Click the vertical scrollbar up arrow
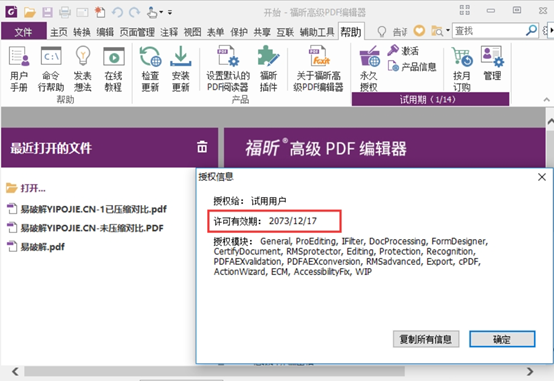This screenshot has height=381, width=554. tap(550, 121)
